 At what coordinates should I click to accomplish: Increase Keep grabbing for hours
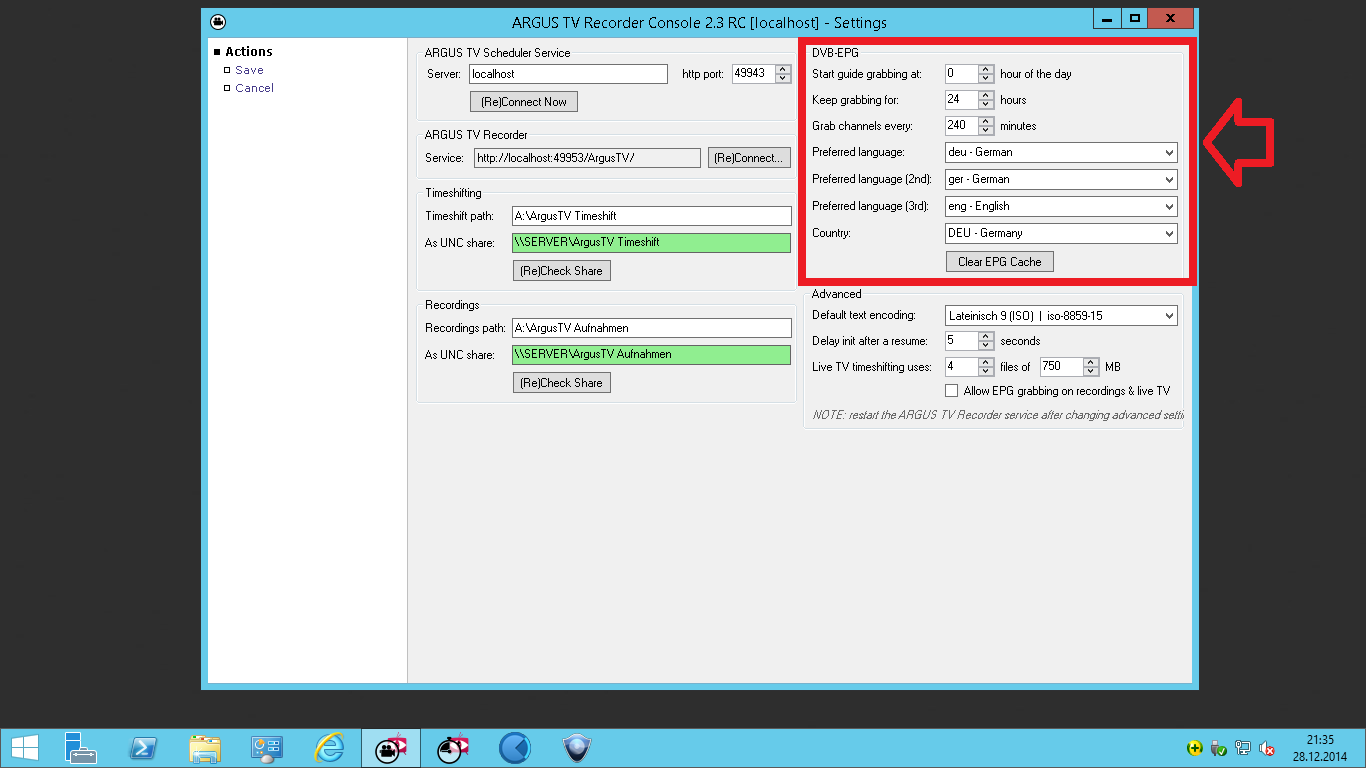986,95
